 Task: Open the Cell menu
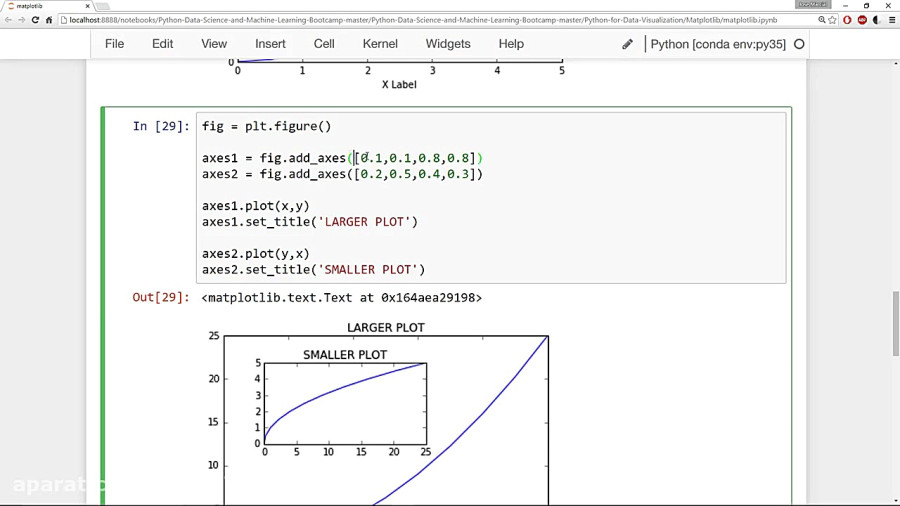click(324, 44)
